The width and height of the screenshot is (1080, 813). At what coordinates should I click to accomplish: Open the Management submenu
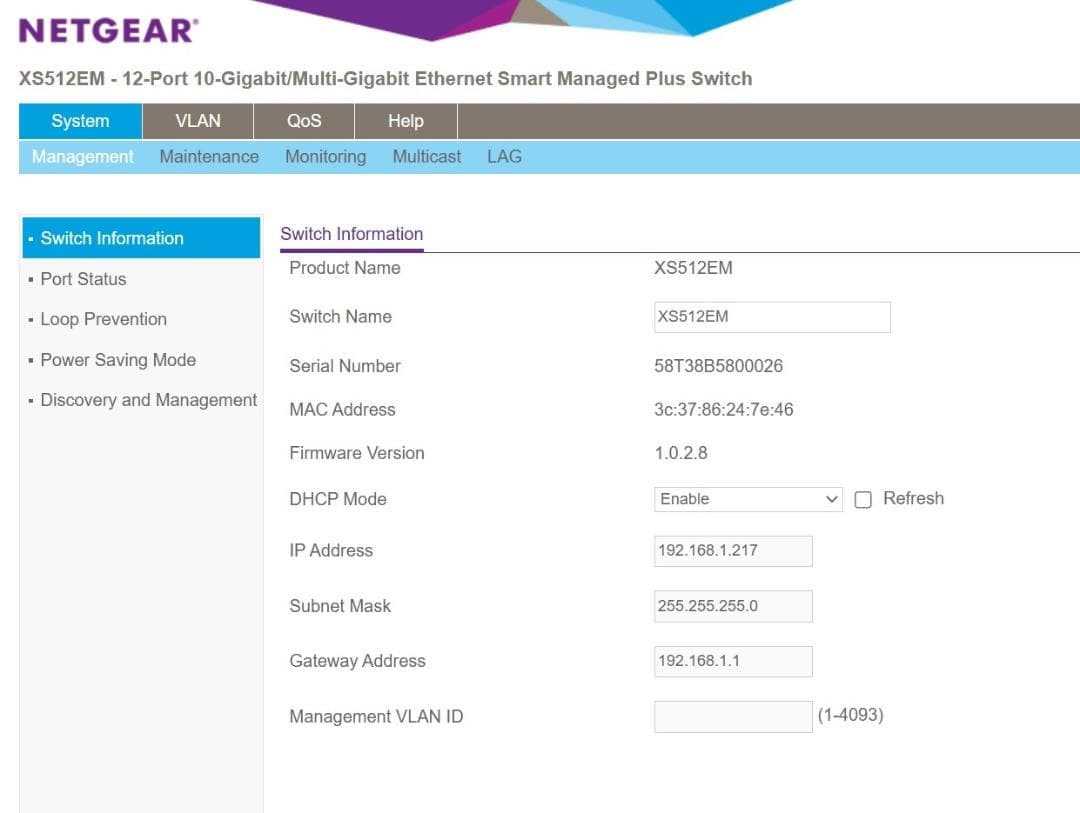point(82,157)
